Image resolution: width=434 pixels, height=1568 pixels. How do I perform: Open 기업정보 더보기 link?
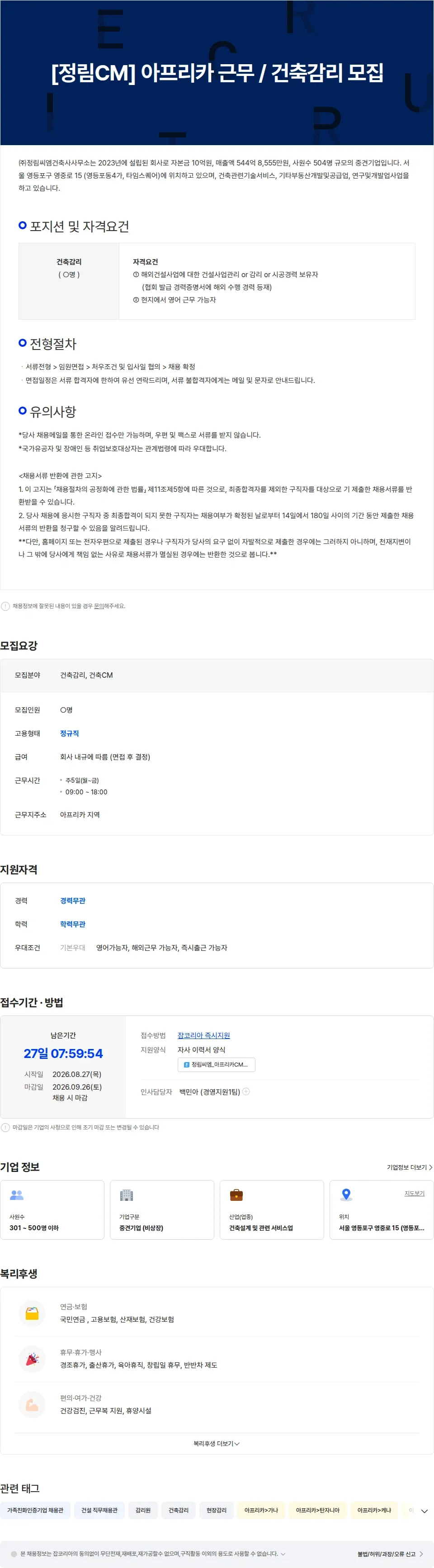pos(410,1167)
